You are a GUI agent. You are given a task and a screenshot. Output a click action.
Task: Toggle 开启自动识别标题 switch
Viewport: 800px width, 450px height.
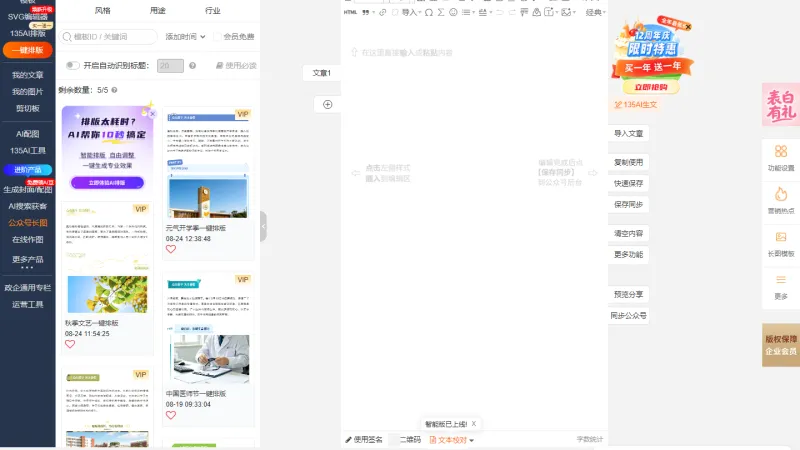72,65
